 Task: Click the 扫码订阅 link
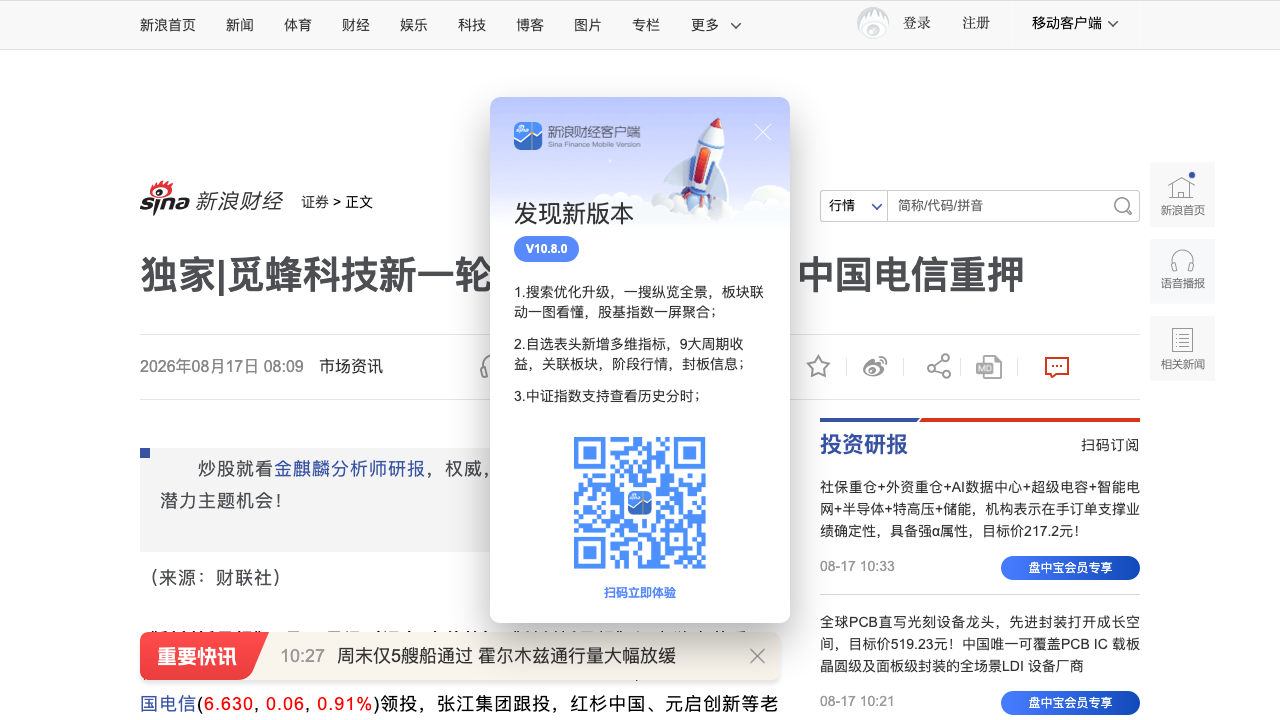click(x=1110, y=445)
